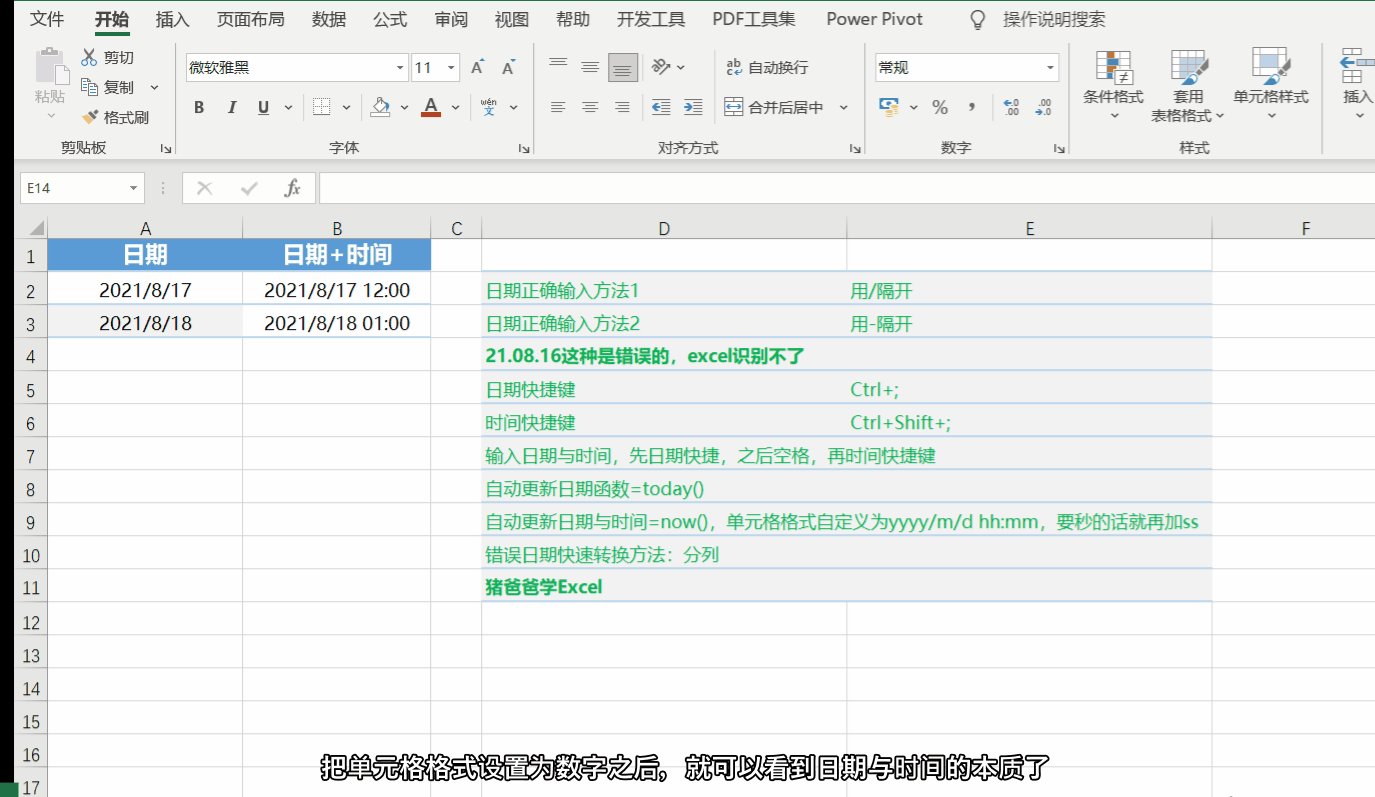This screenshot has height=797, width=1375.
Task: Open Format as Table (套用表格格式)
Action: click(1189, 84)
